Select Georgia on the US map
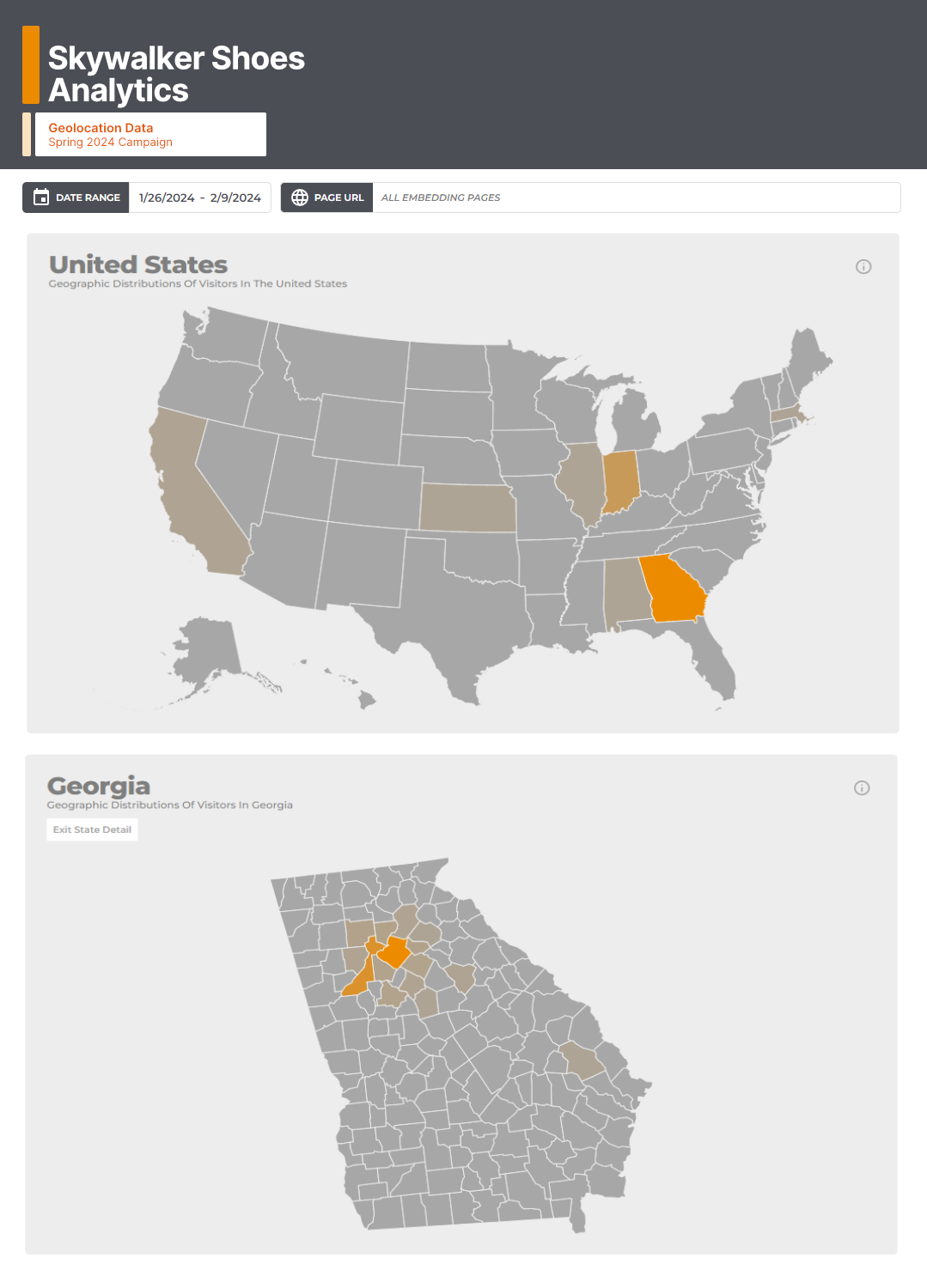The image size is (927, 1288). 673,589
